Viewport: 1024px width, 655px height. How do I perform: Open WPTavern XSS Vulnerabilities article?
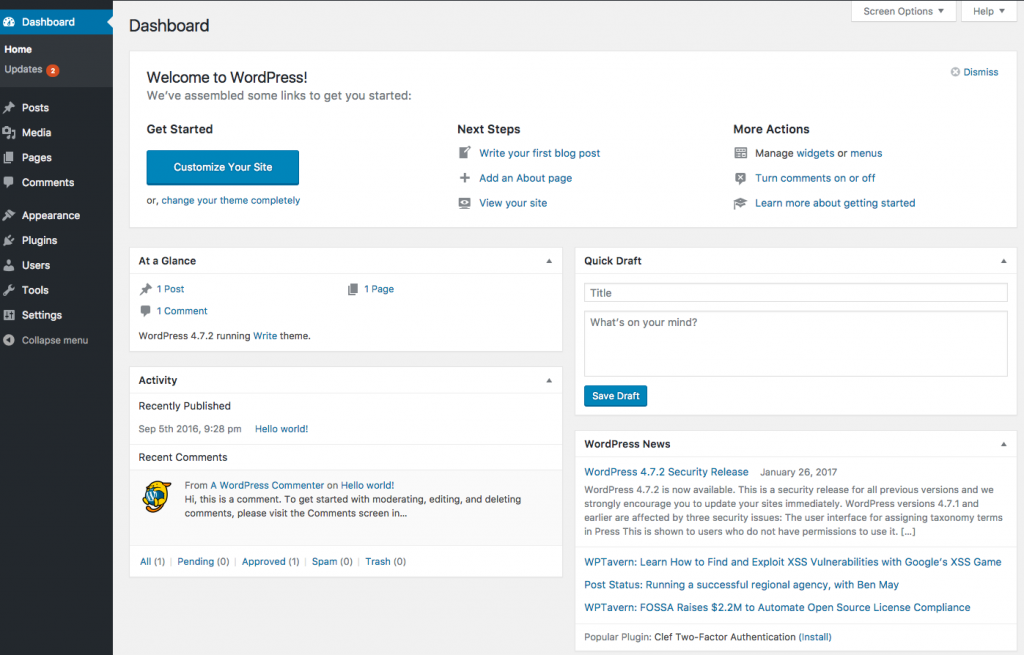[793, 562]
